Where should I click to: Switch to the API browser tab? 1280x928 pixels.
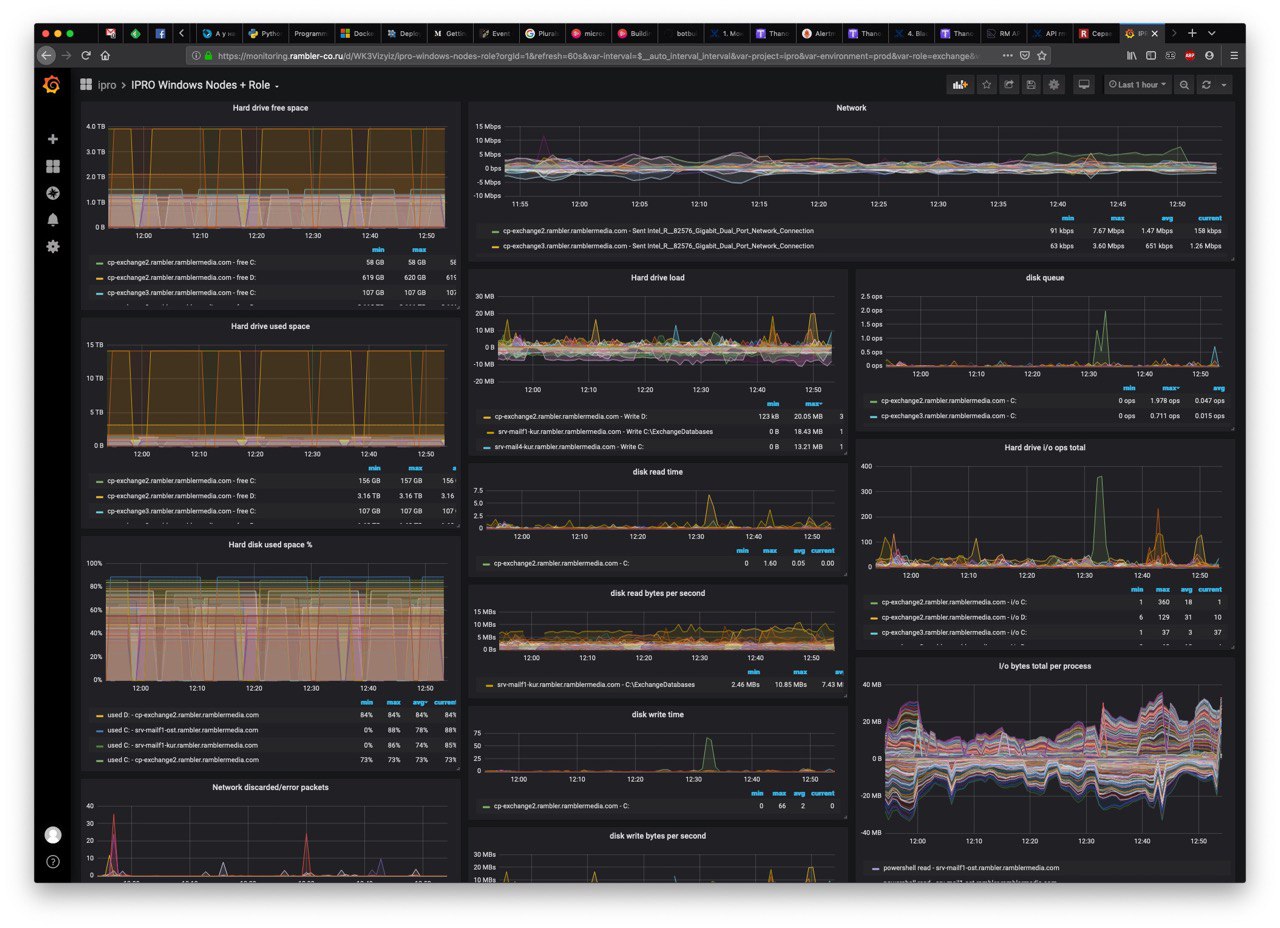coord(1050,33)
